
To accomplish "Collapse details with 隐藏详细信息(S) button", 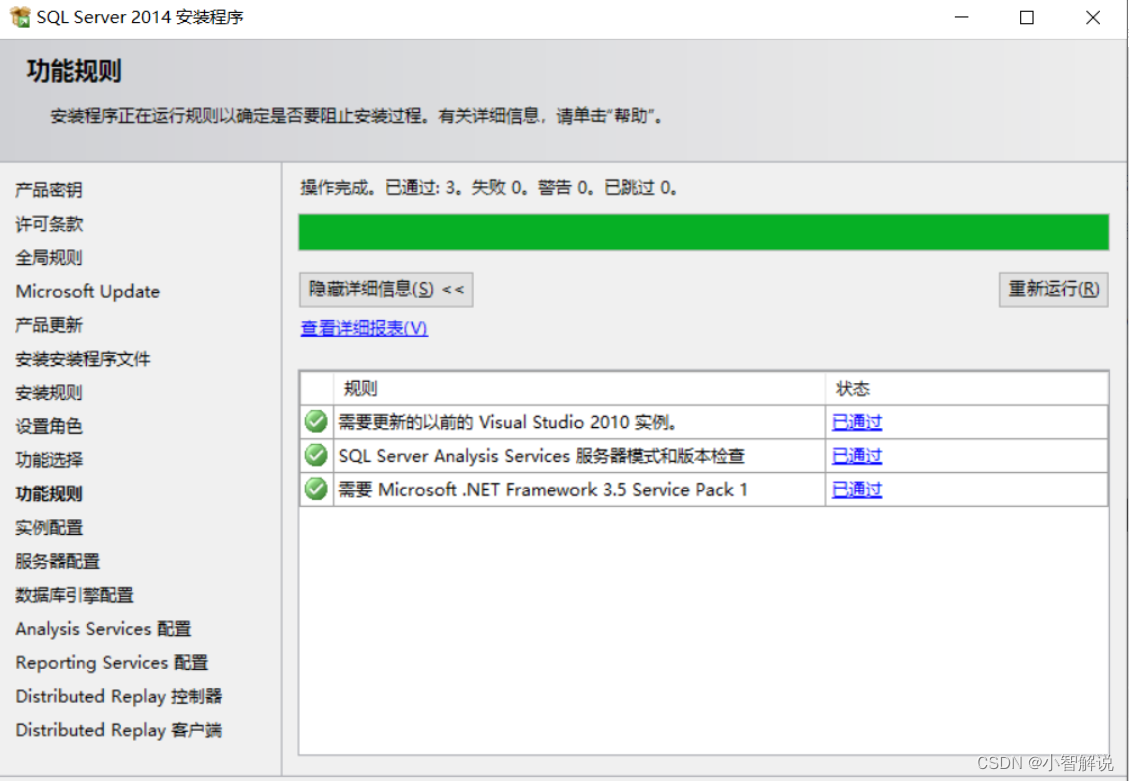I will (x=385, y=289).
